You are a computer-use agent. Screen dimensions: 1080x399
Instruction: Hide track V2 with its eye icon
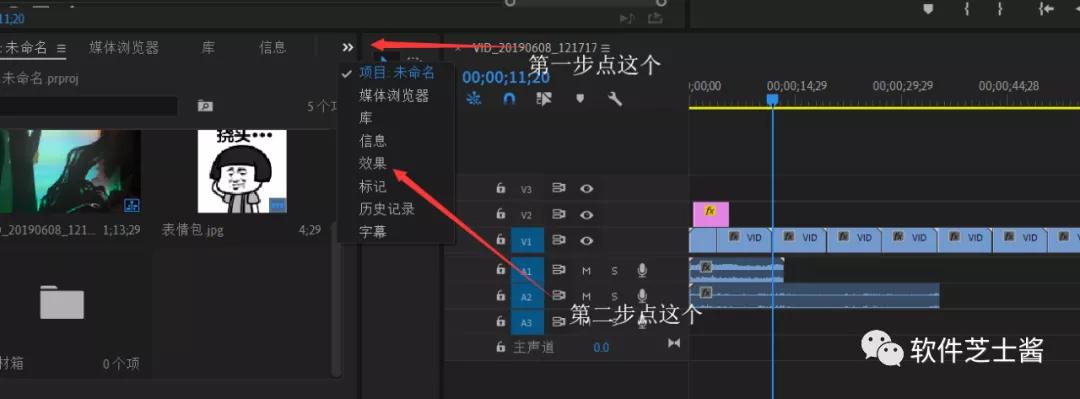pos(586,215)
